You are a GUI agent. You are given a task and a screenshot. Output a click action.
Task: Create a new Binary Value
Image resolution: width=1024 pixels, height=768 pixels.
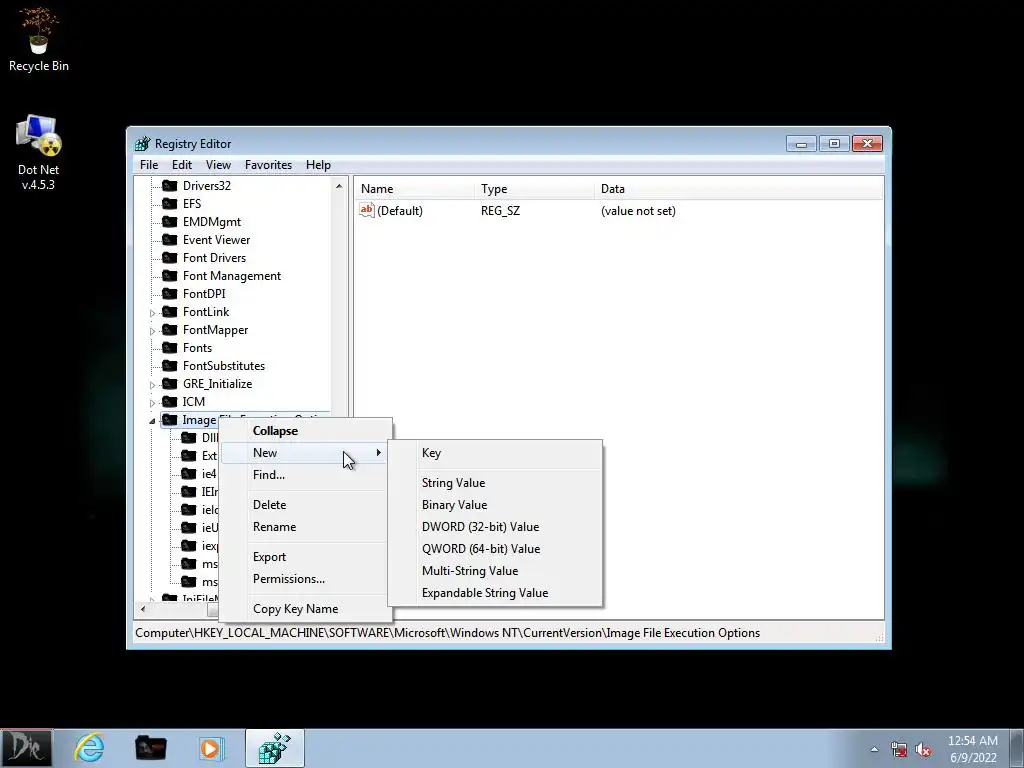coord(495,505)
